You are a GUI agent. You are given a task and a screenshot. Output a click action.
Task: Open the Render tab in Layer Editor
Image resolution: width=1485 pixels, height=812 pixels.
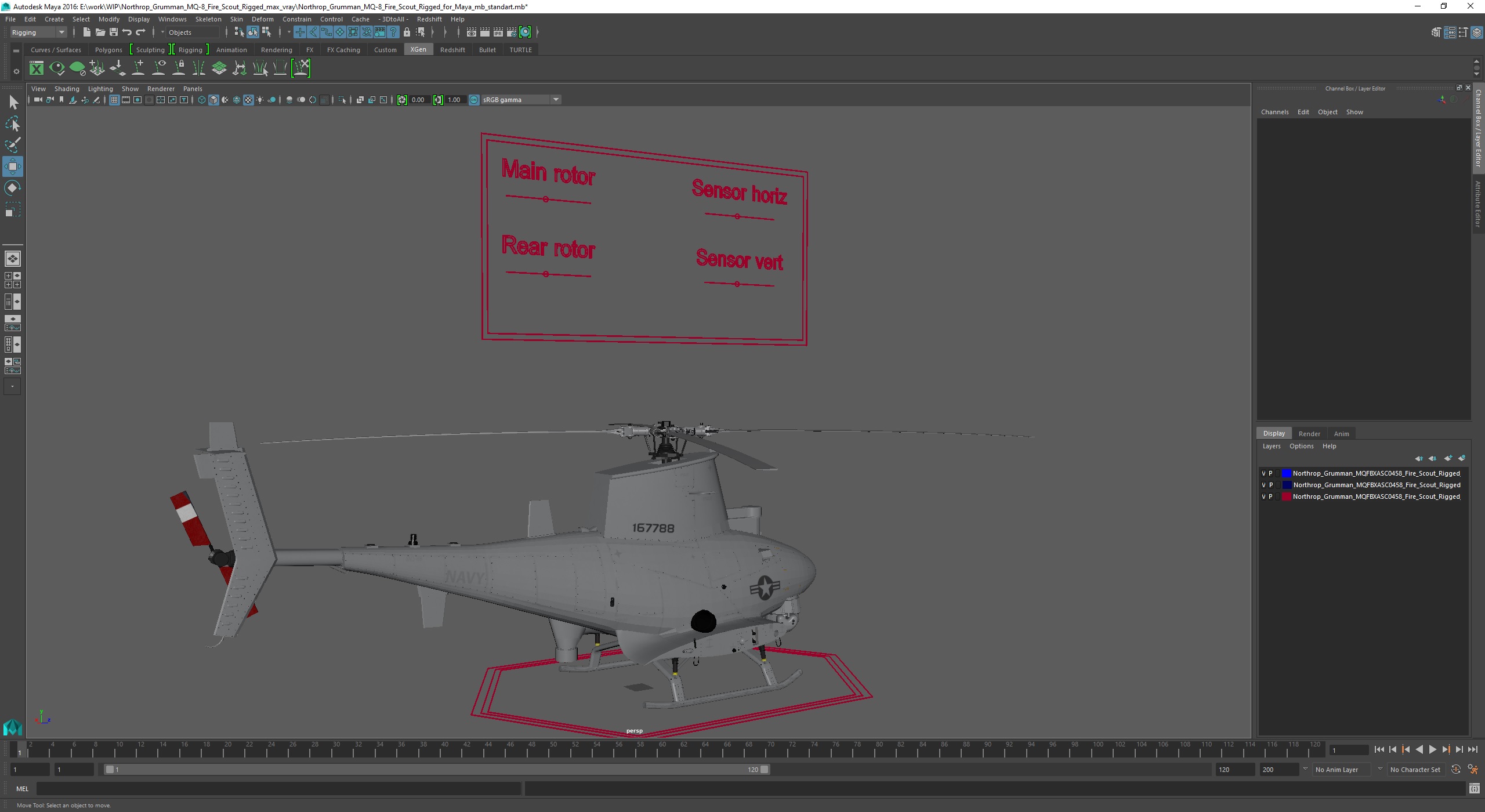pos(1309,434)
